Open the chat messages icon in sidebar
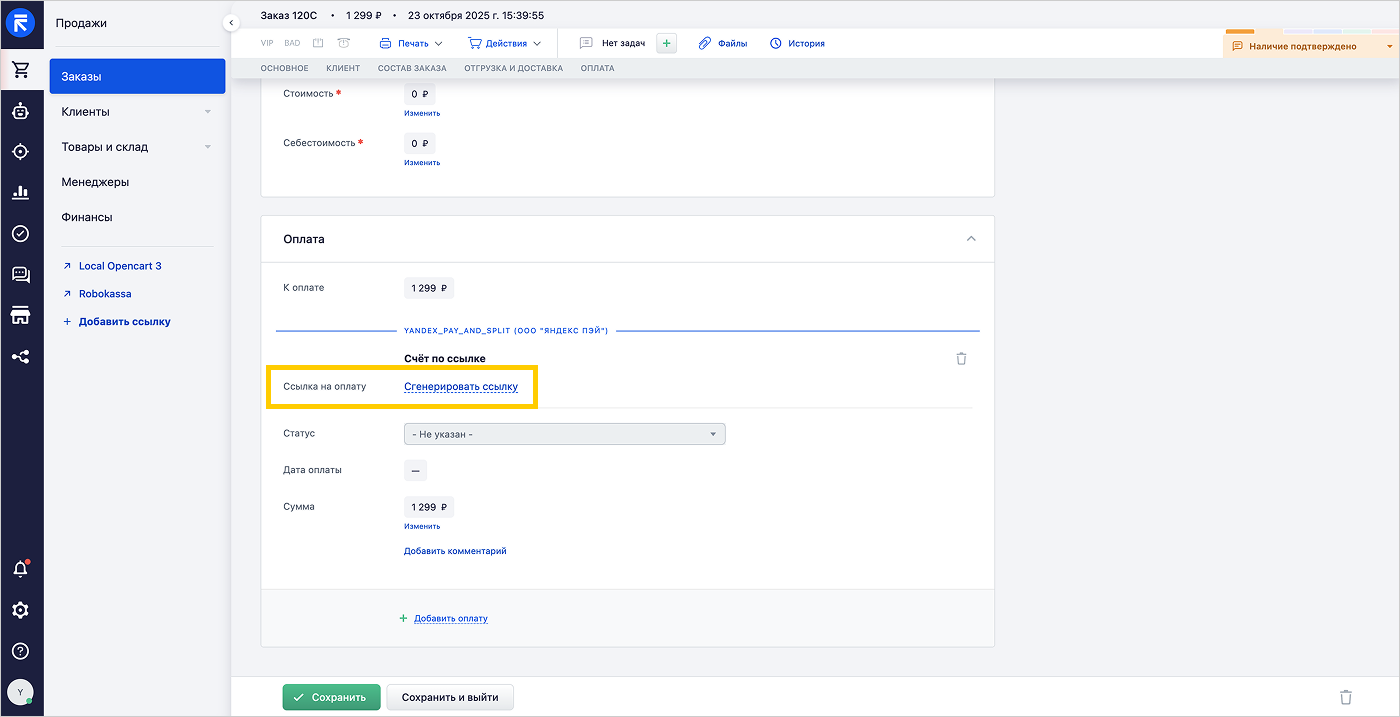The height and width of the screenshot is (717, 1400). [x=20, y=275]
